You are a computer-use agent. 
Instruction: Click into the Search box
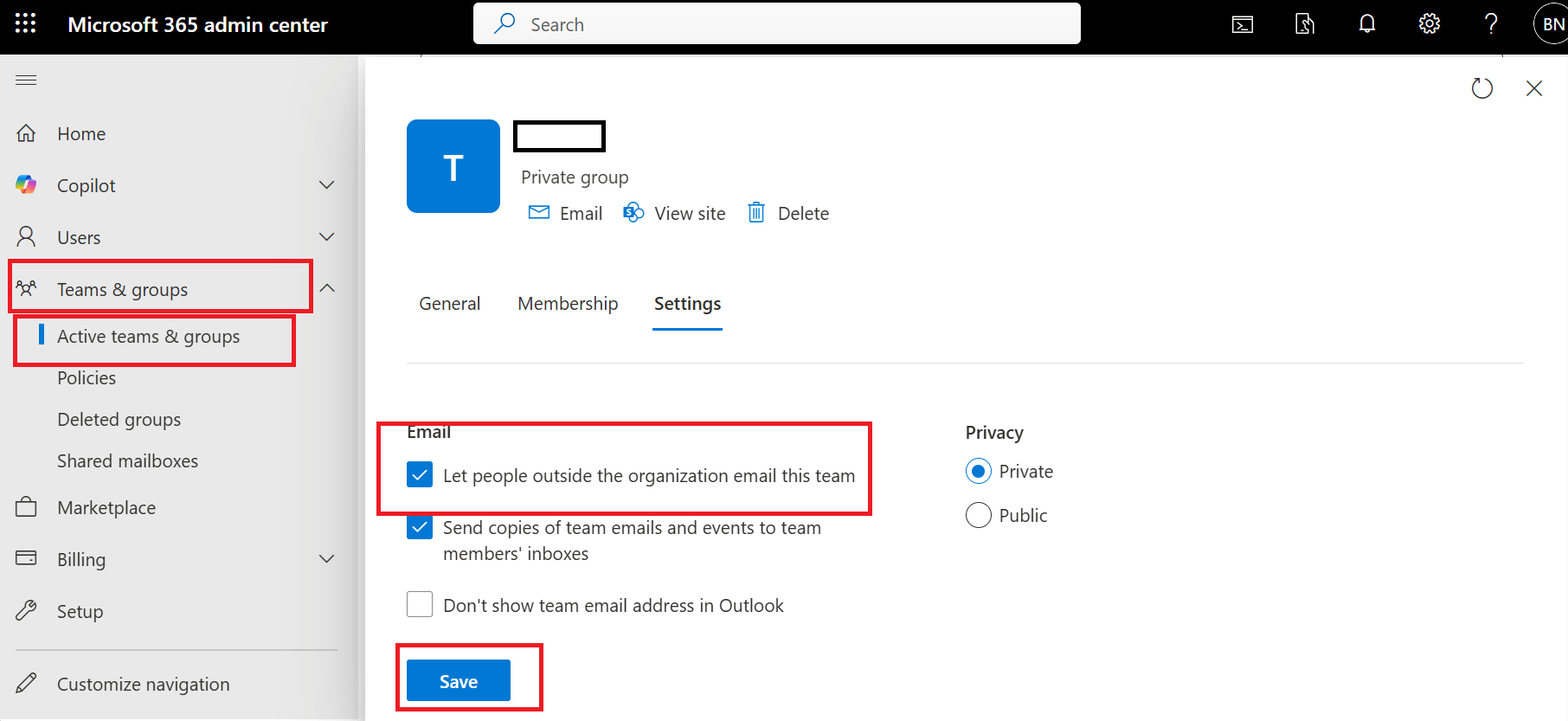click(777, 23)
